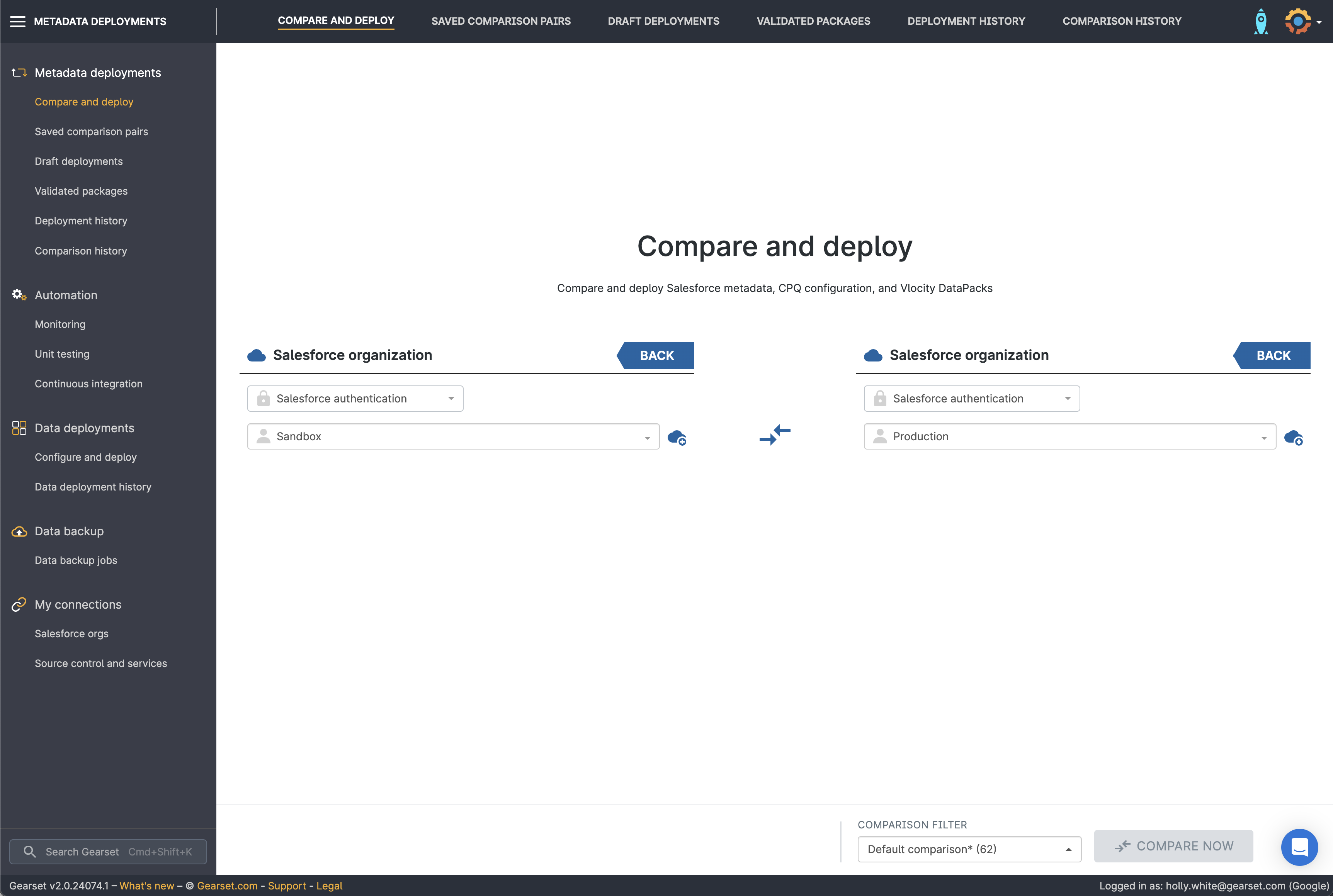Click add-org cloud icon beside Sandbox
Viewport: 1333px width, 896px height.
tap(677, 437)
